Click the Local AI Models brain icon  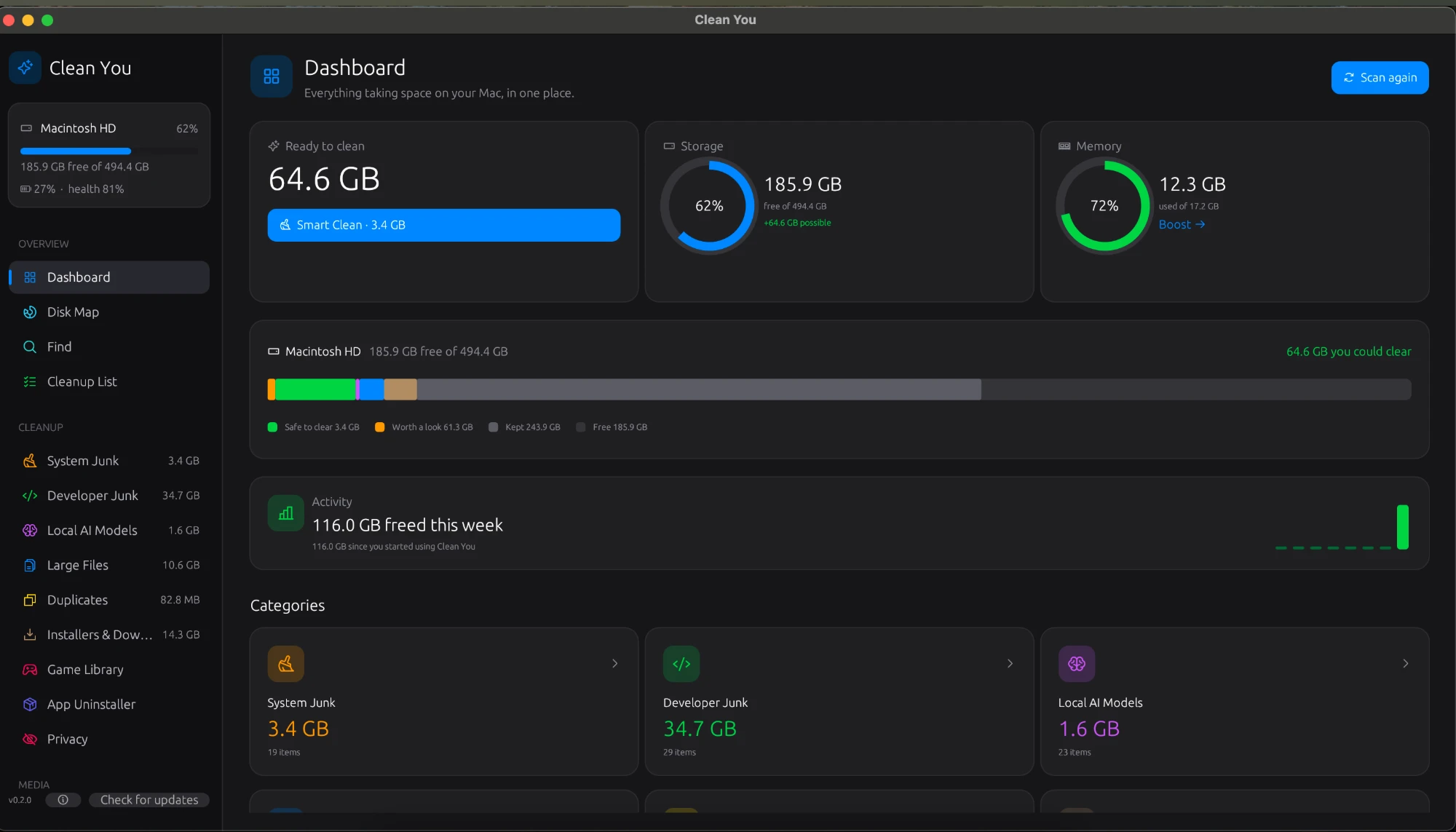(30, 531)
